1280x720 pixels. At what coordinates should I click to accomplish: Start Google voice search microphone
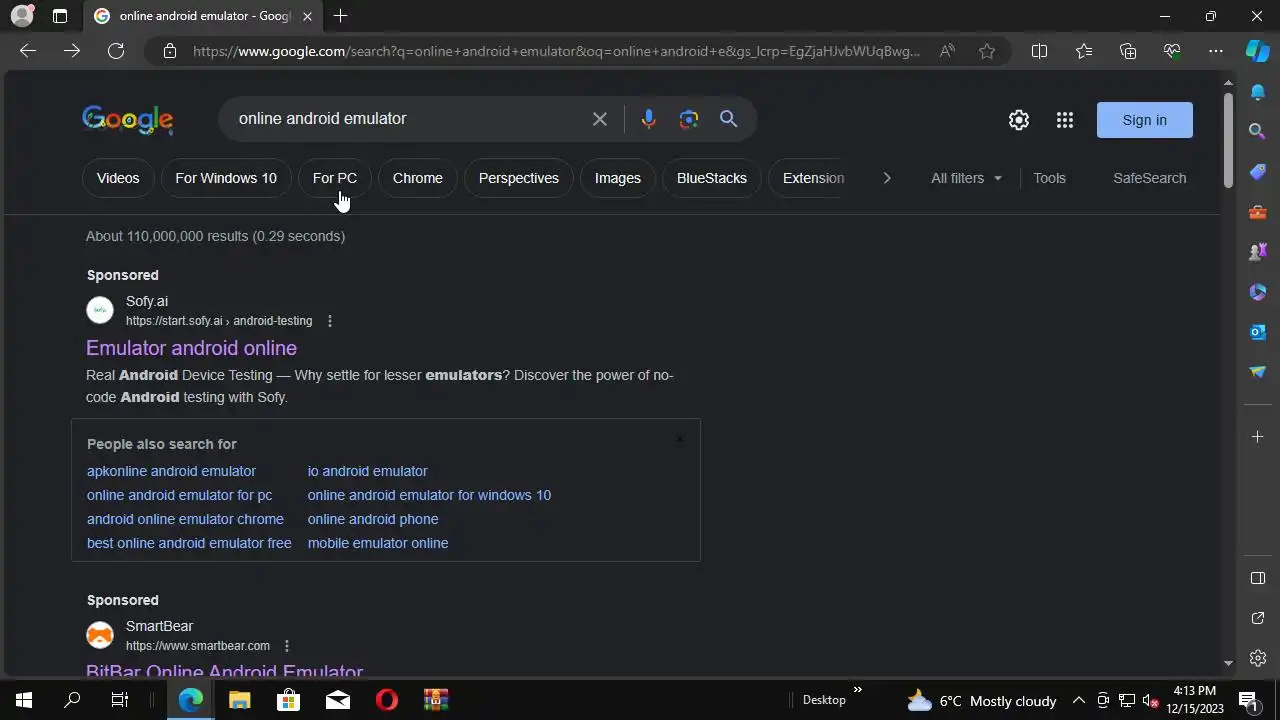[x=648, y=119]
